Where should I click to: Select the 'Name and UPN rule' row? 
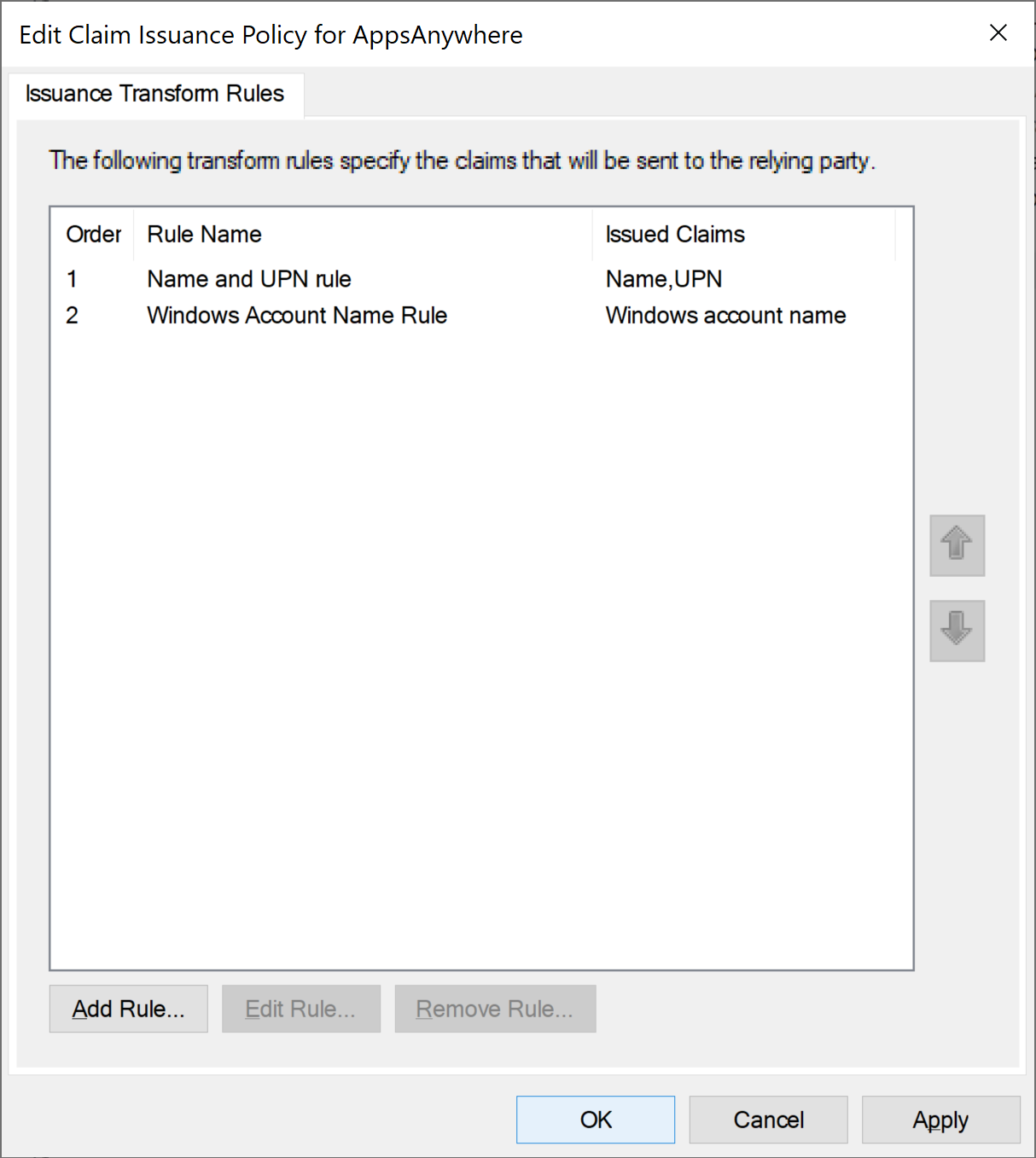pos(481,279)
